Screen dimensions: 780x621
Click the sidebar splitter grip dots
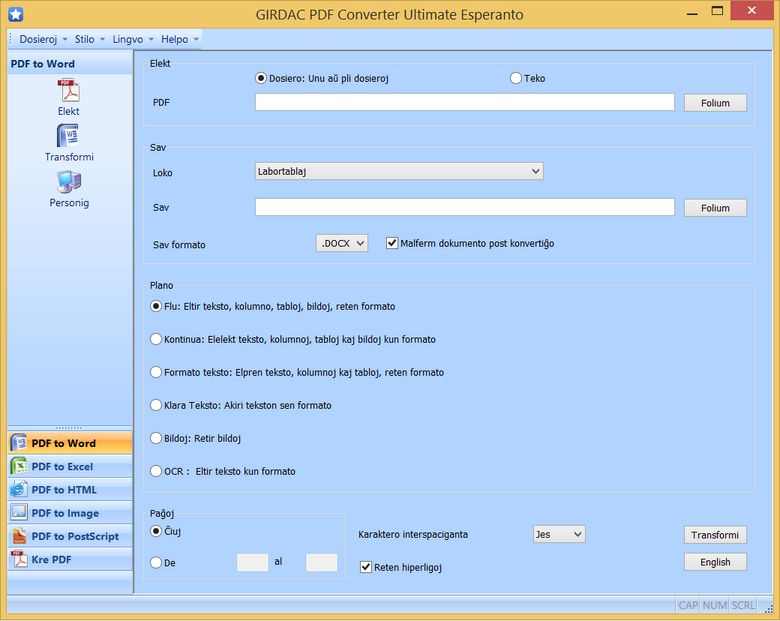69,427
